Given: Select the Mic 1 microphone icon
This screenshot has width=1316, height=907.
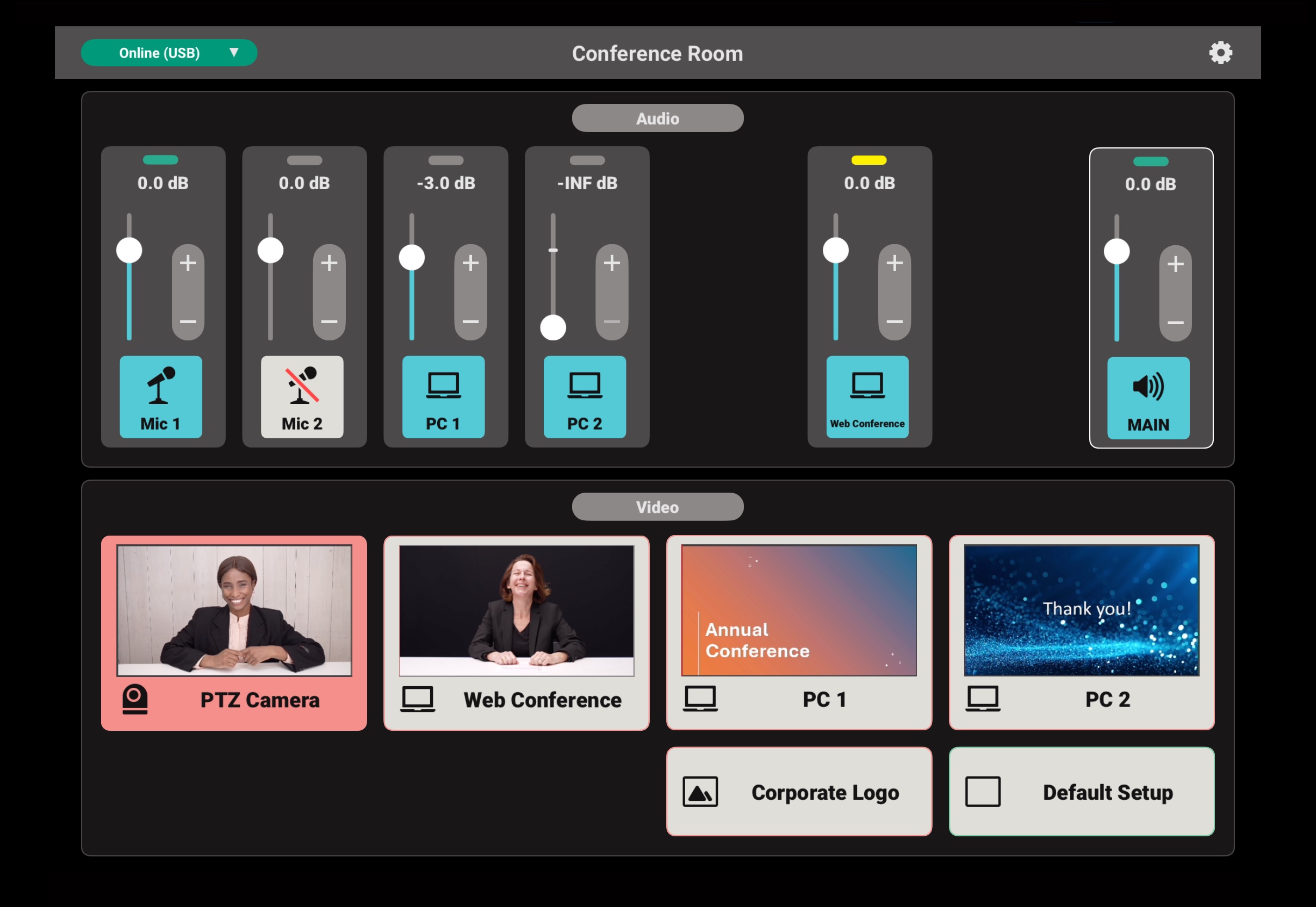Looking at the screenshot, I should click(161, 398).
